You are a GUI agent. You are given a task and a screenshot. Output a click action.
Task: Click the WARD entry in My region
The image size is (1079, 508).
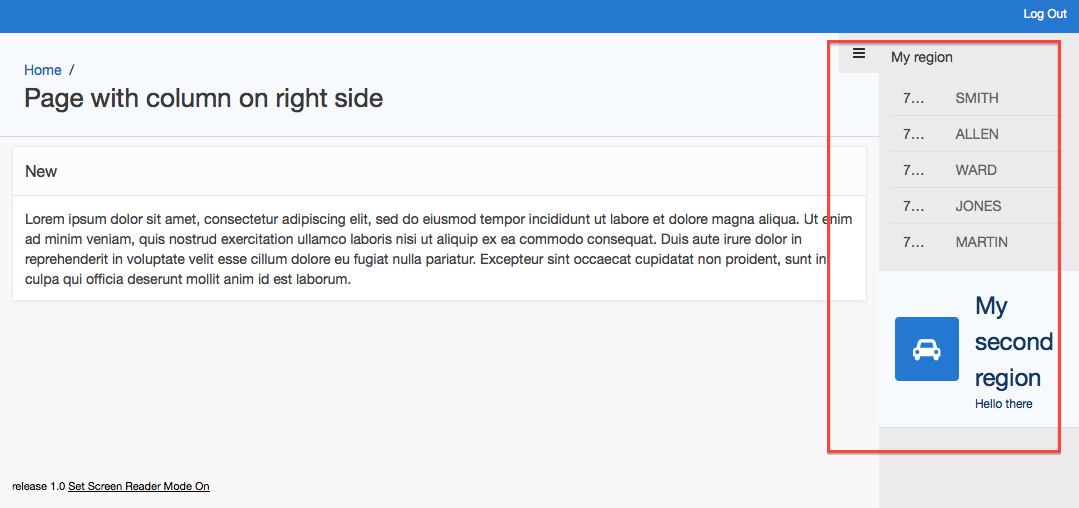pos(975,170)
